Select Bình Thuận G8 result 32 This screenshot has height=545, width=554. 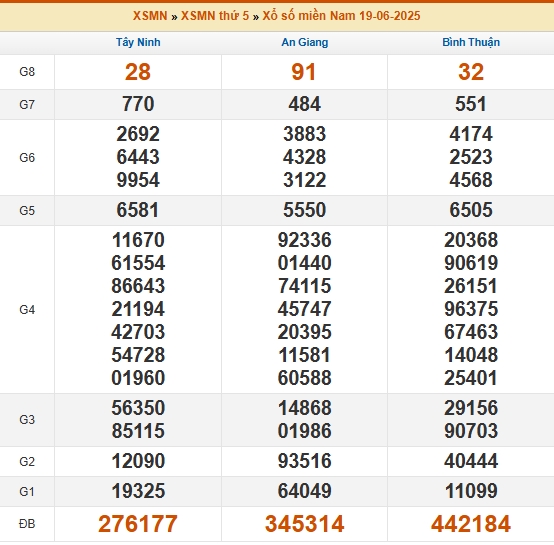pyautogui.click(x=471, y=72)
